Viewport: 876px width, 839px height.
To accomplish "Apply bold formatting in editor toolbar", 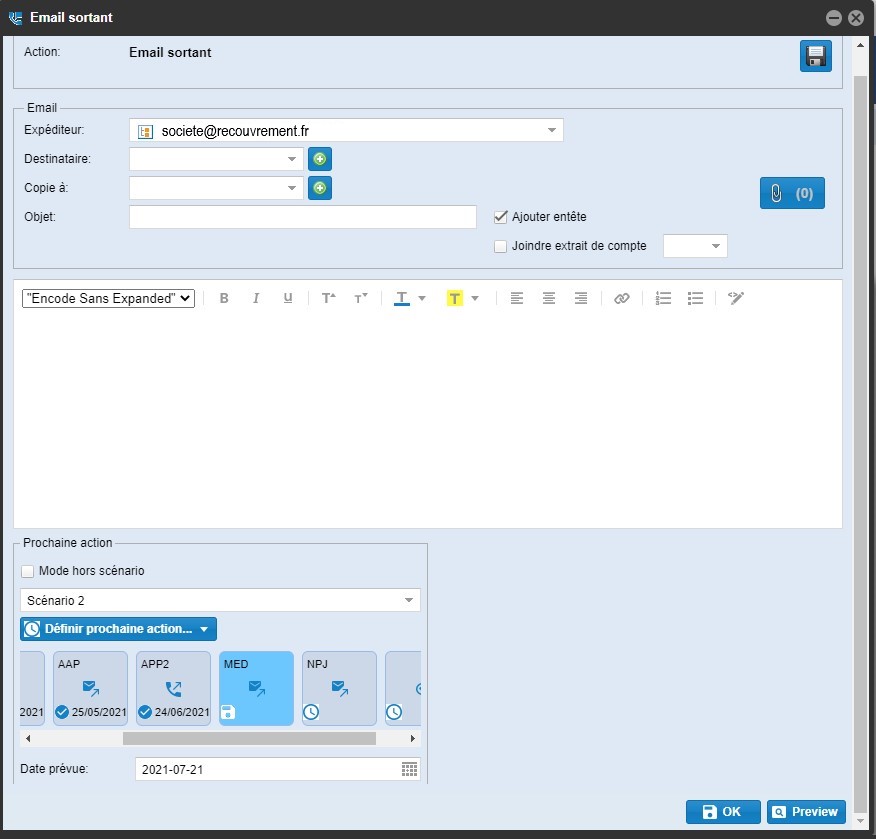I will 224,298.
